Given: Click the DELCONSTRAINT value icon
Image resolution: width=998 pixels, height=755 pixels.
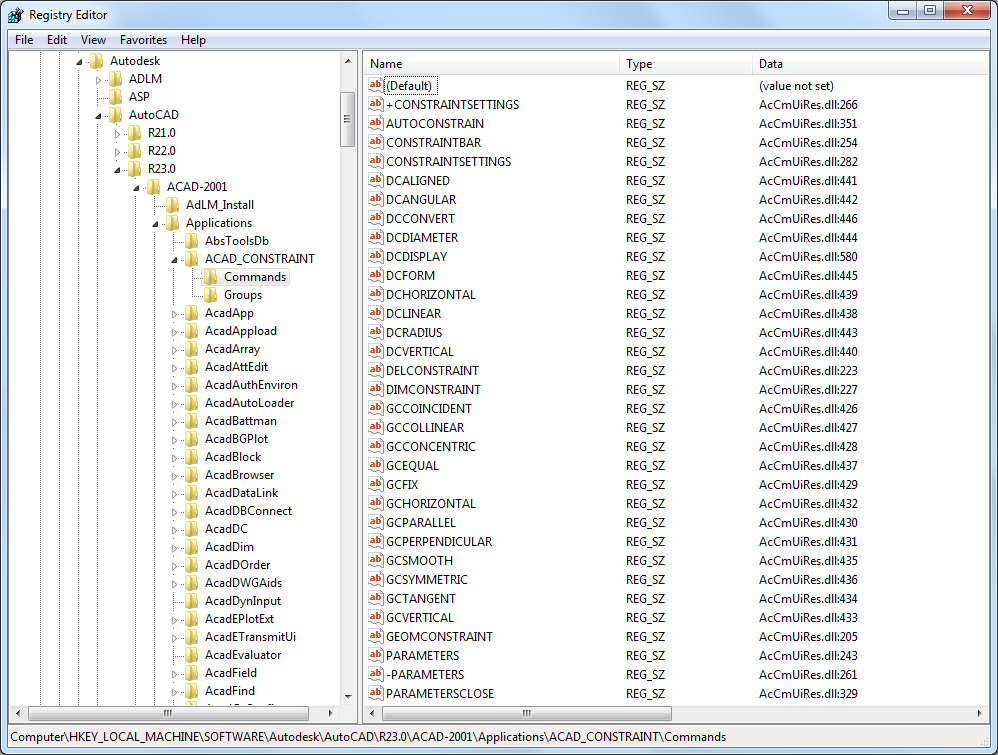Looking at the screenshot, I should [x=376, y=370].
